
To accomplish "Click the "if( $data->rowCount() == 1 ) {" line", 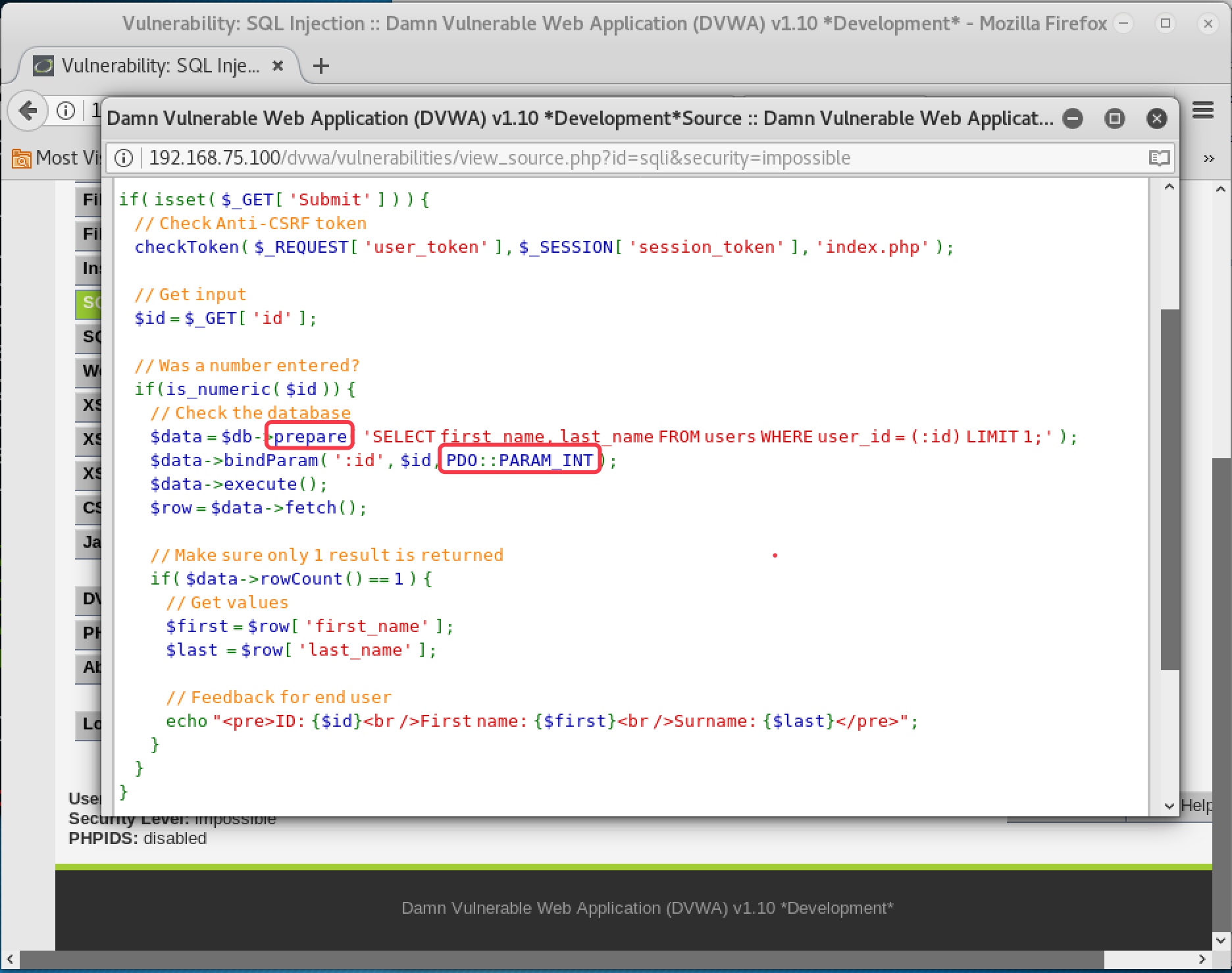I will tap(291, 579).
